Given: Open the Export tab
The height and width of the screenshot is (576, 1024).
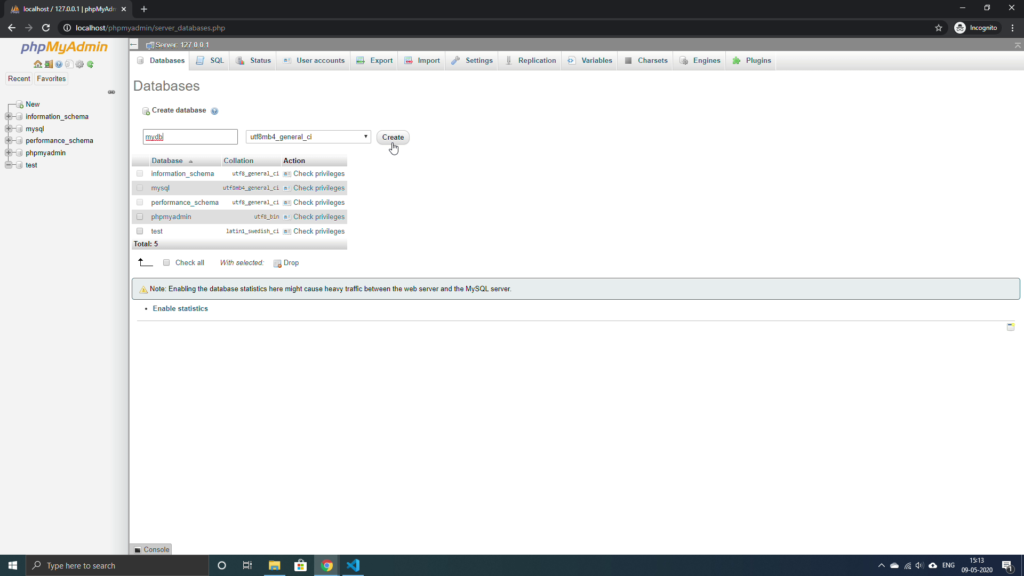Looking at the screenshot, I should coord(375,61).
